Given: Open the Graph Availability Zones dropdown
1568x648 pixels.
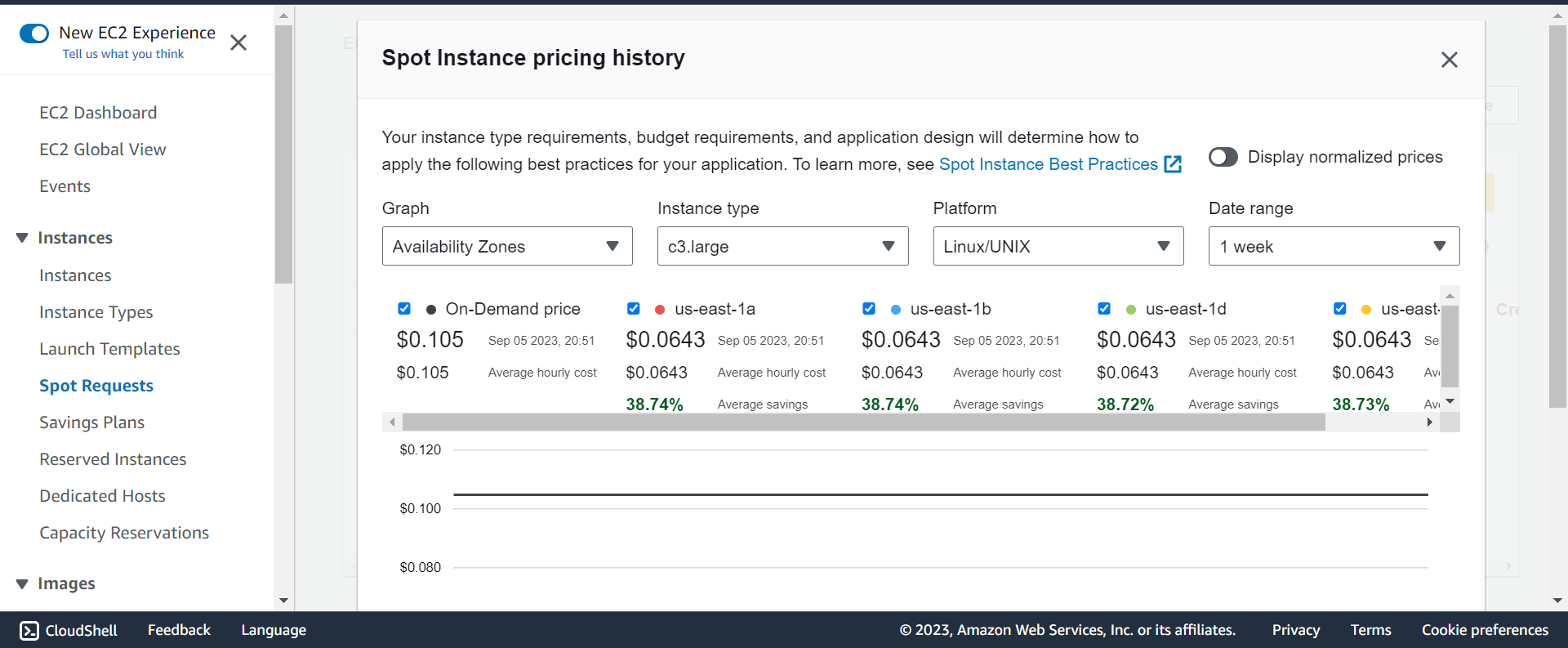Looking at the screenshot, I should tap(507, 246).
